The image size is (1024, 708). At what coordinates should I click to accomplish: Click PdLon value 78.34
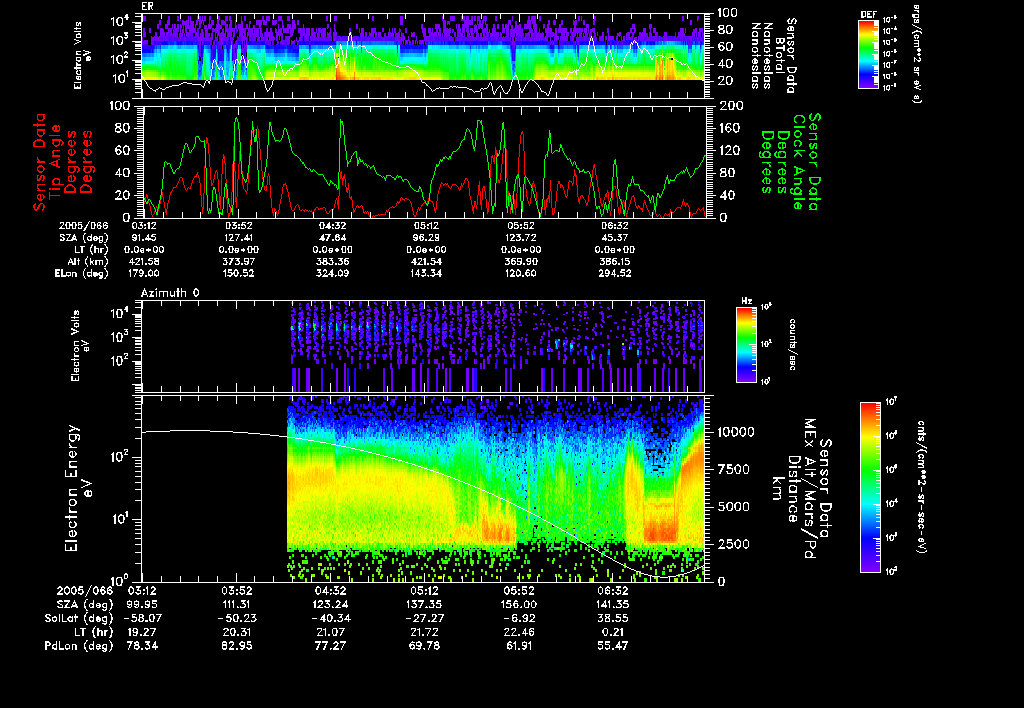point(144,646)
